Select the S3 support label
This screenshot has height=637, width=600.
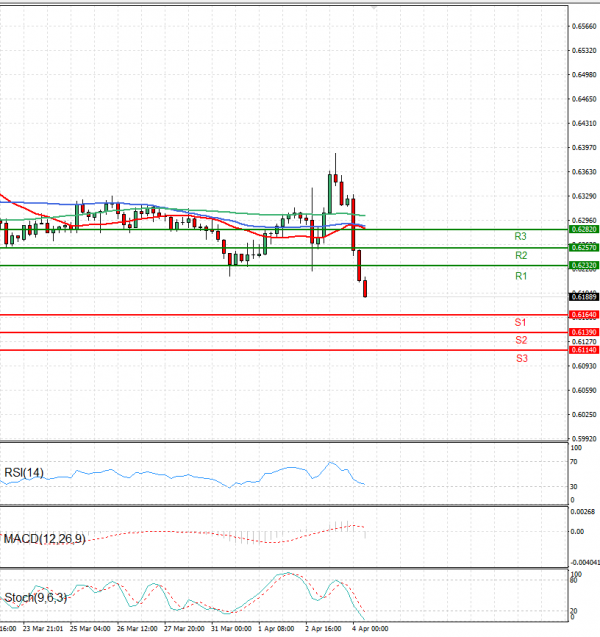coord(521,358)
